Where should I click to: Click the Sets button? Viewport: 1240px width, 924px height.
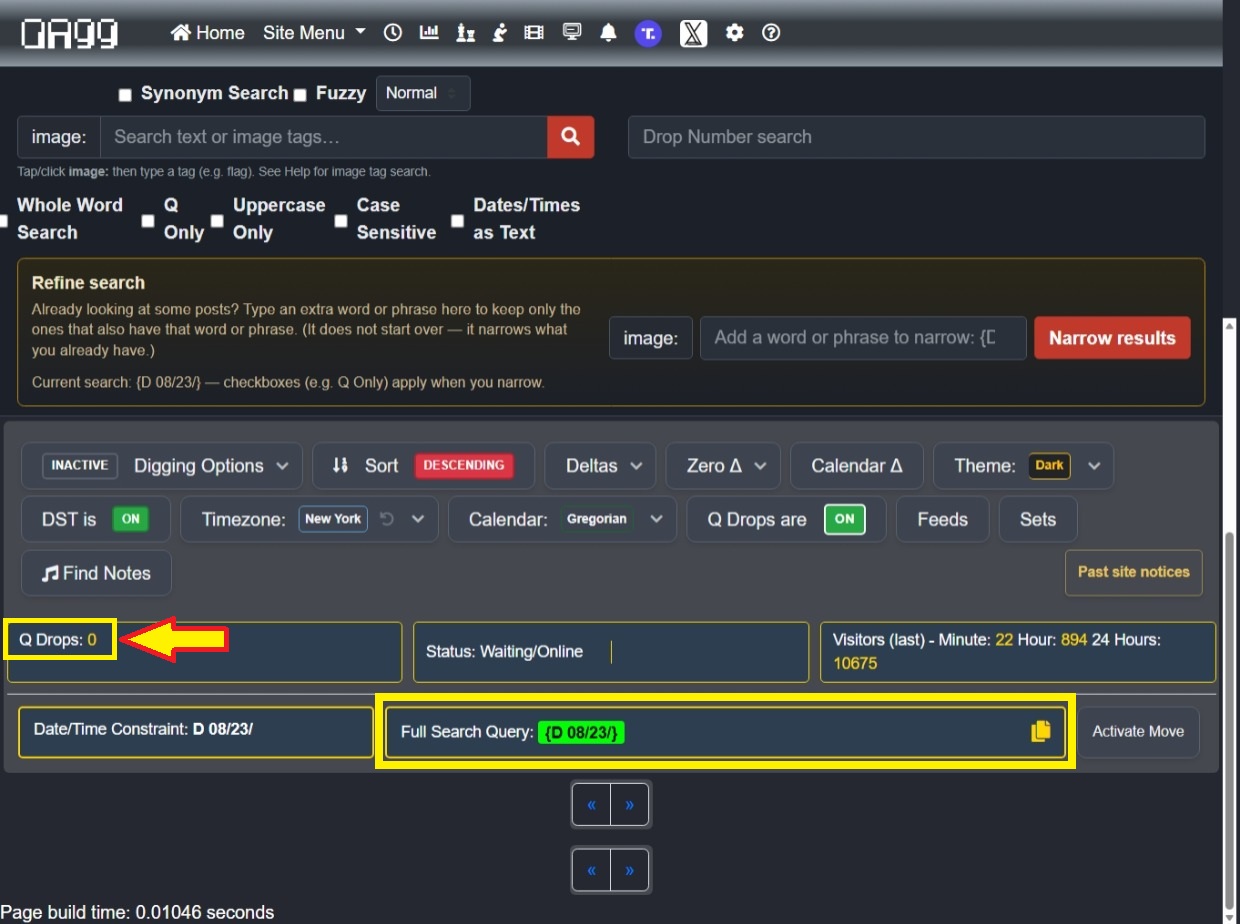(1038, 520)
